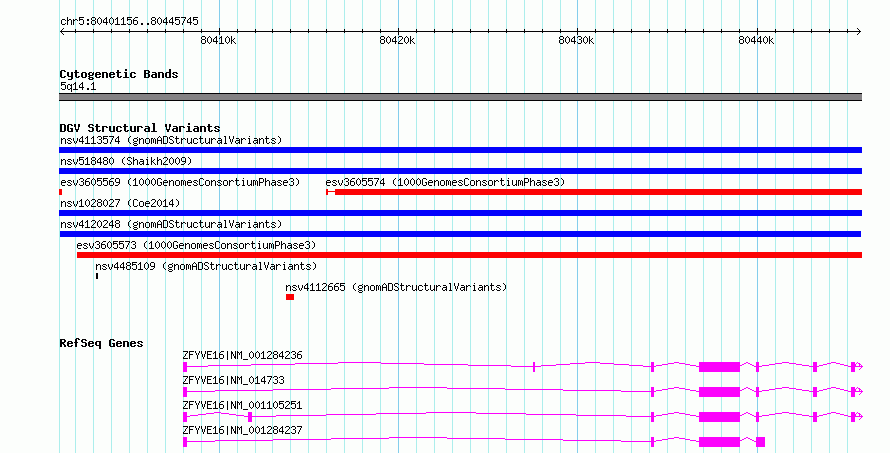Click the nsv4113574 gnomAD blue variant bar
Viewport: 890px width, 453px height.
[x=460, y=150]
